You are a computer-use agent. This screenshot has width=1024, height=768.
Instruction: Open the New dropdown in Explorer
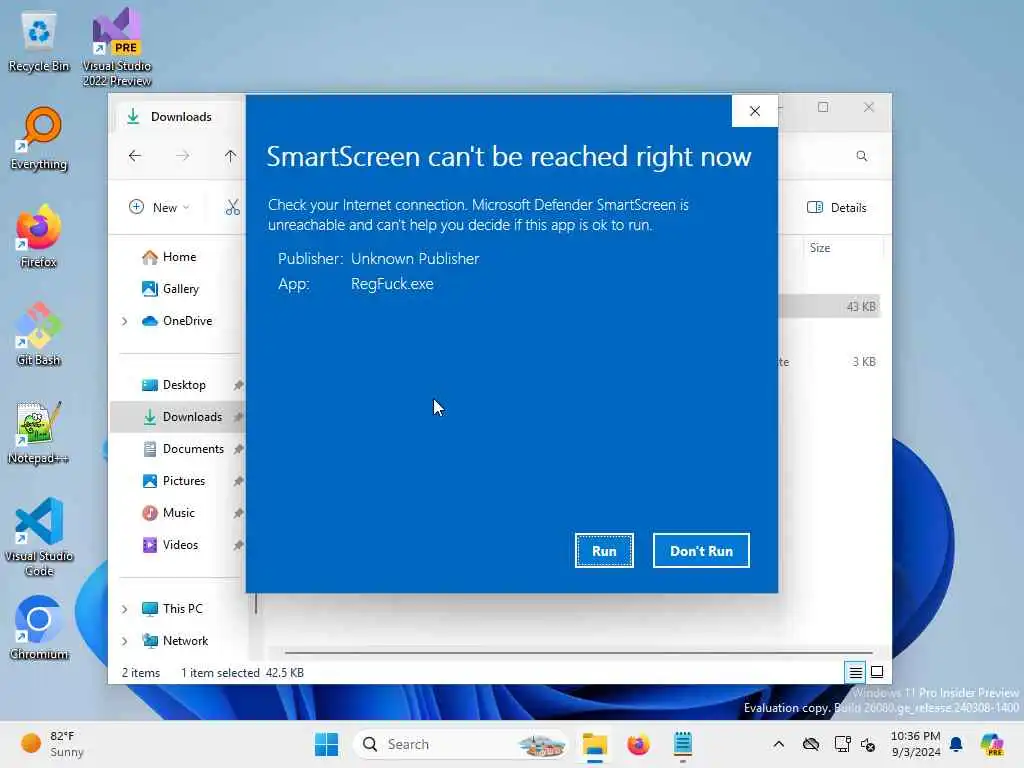(159, 207)
